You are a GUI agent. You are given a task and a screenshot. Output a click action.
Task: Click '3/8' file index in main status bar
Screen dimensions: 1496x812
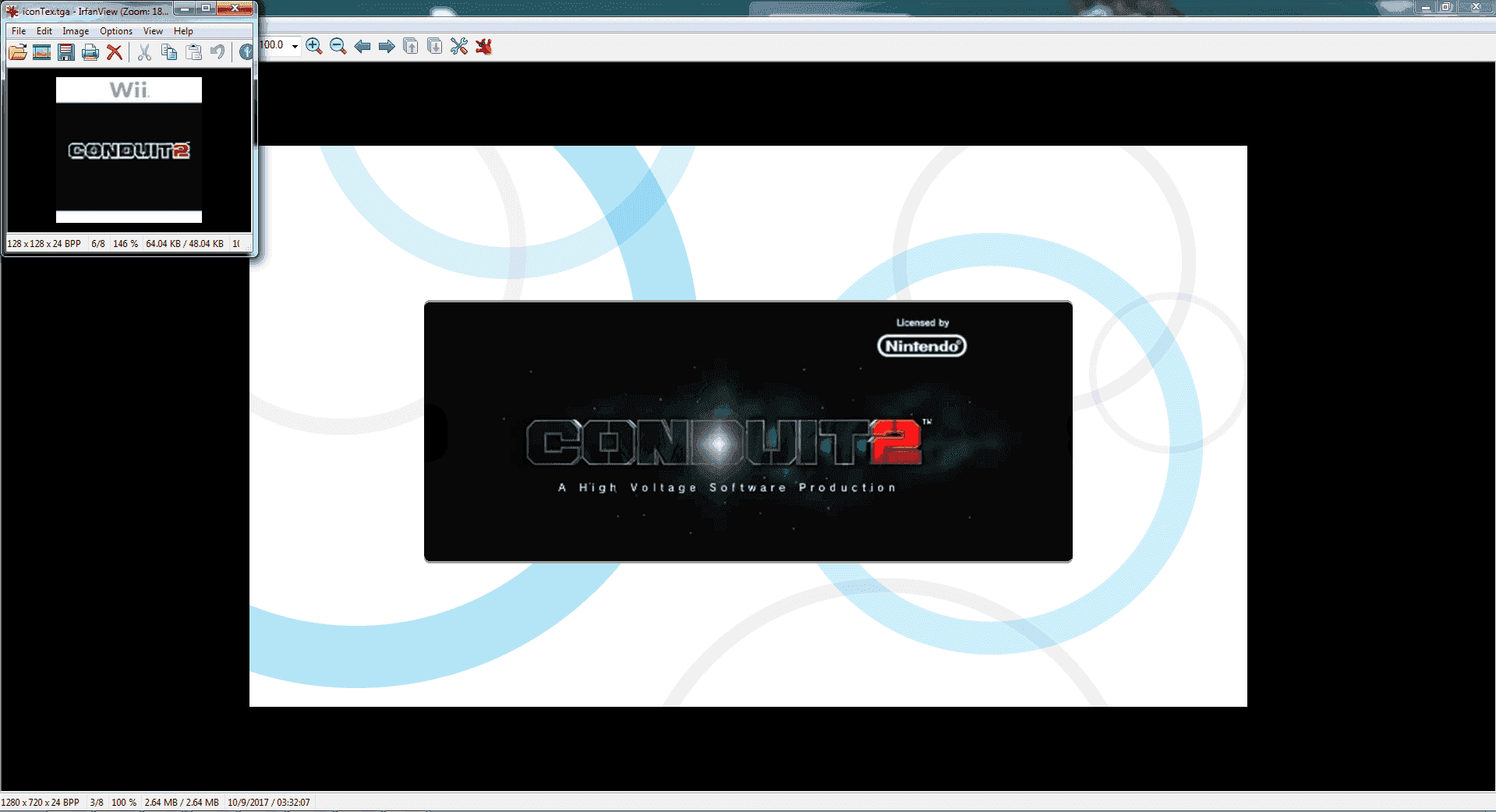[97, 803]
